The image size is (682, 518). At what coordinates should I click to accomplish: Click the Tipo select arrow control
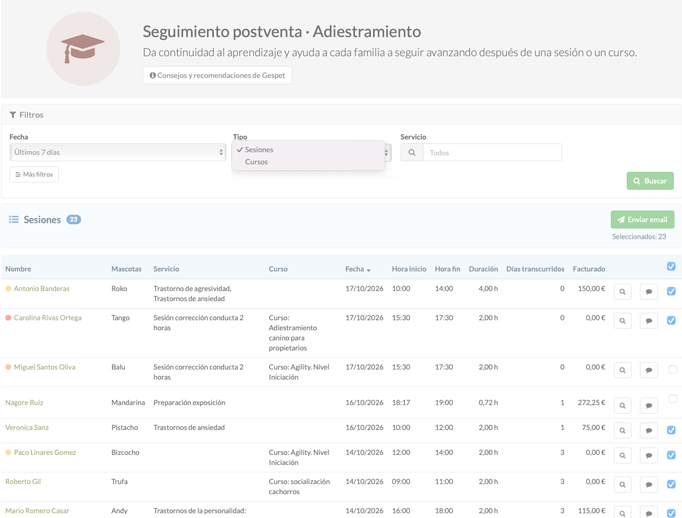tap(387, 153)
